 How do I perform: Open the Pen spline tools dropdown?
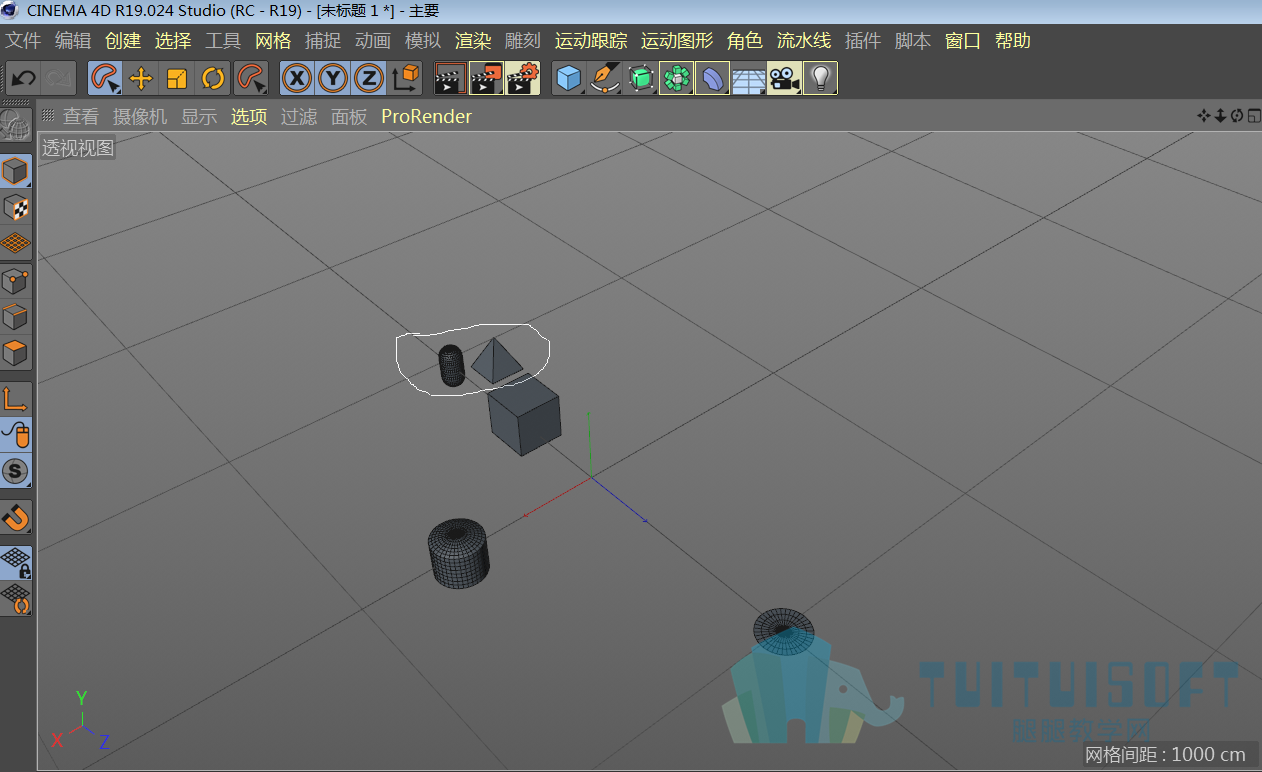pyautogui.click(x=605, y=78)
